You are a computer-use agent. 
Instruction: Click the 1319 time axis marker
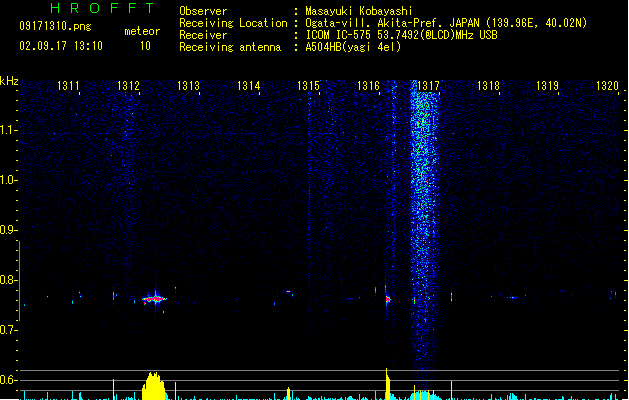point(548,86)
